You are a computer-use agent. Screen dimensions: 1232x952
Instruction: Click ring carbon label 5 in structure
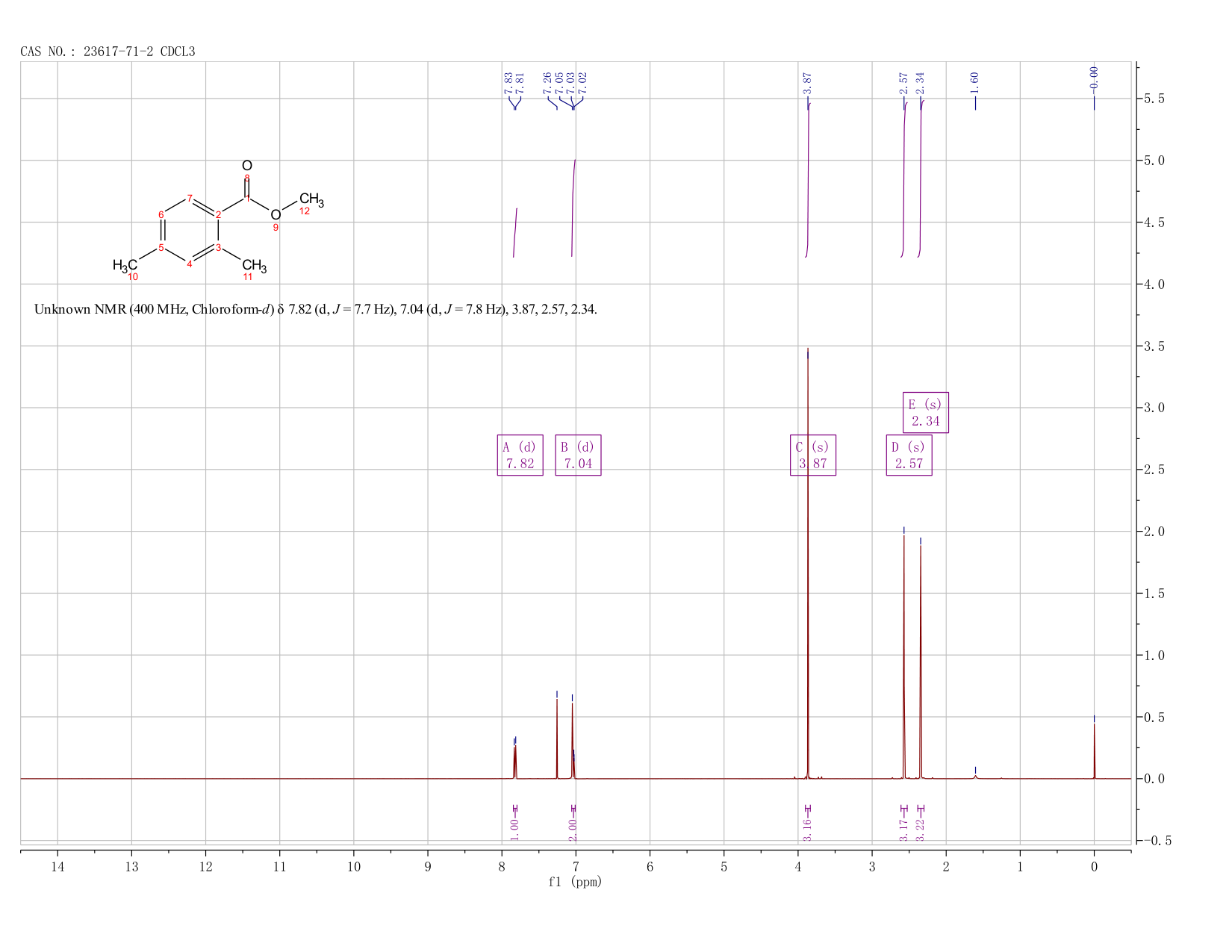point(161,248)
